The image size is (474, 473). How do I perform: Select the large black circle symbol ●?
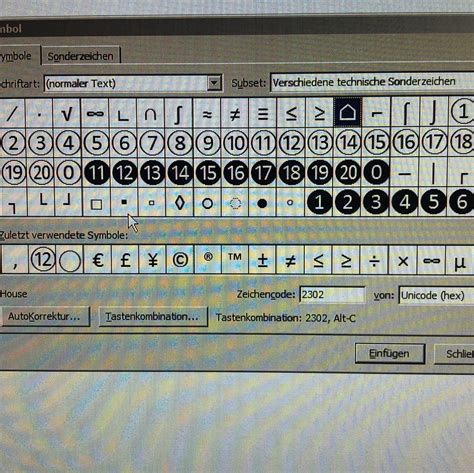(263, 203)
